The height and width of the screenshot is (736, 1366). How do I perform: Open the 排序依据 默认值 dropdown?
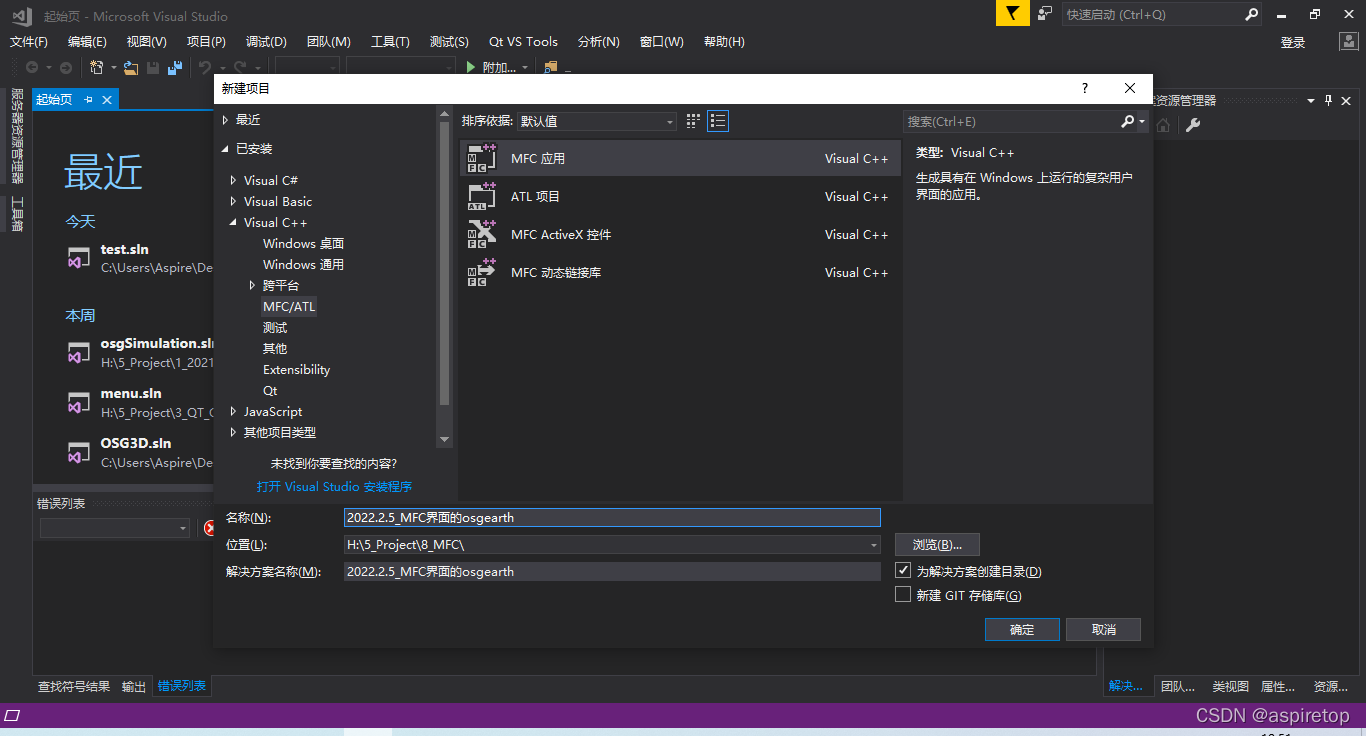[x=596, y=121]
